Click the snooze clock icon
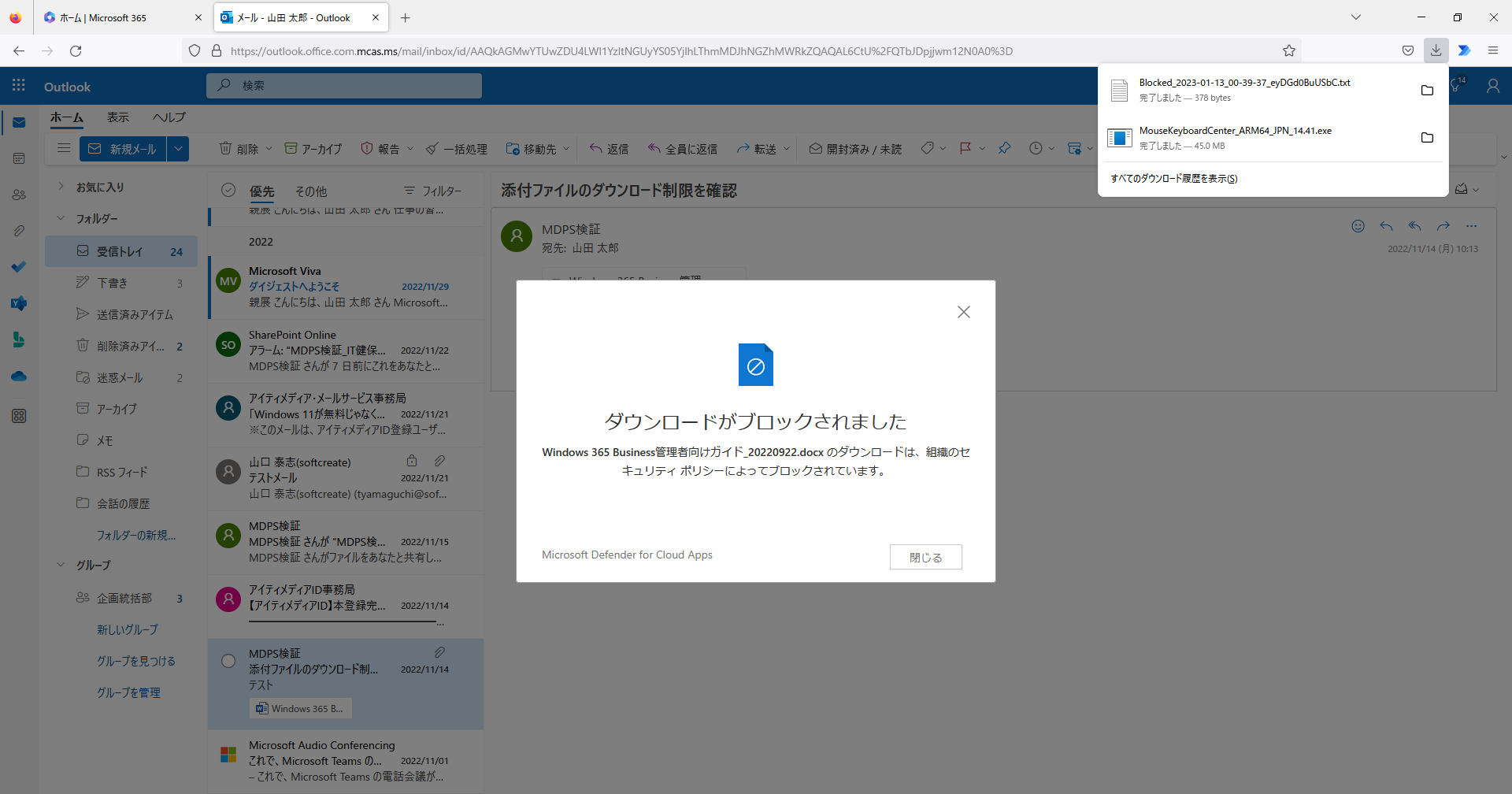Image resolution: width=1512 pixels, height=794 pixels. pos(1036,148)
